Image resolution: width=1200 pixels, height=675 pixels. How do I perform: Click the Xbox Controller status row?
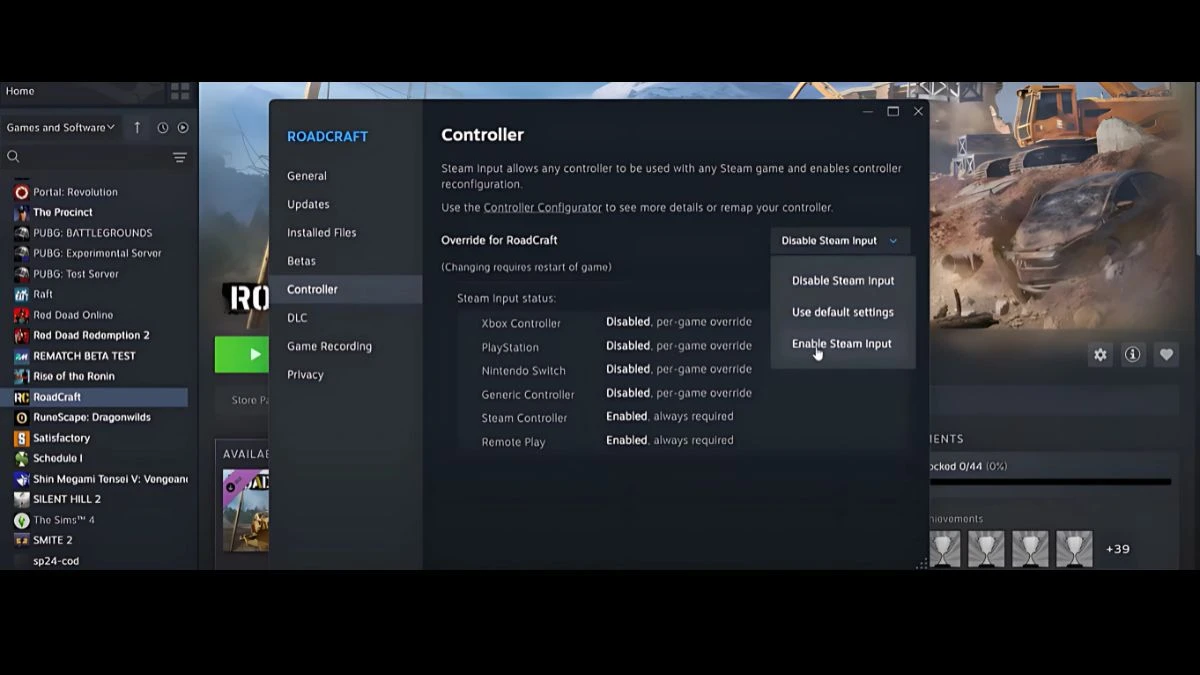tap(616, 322)
